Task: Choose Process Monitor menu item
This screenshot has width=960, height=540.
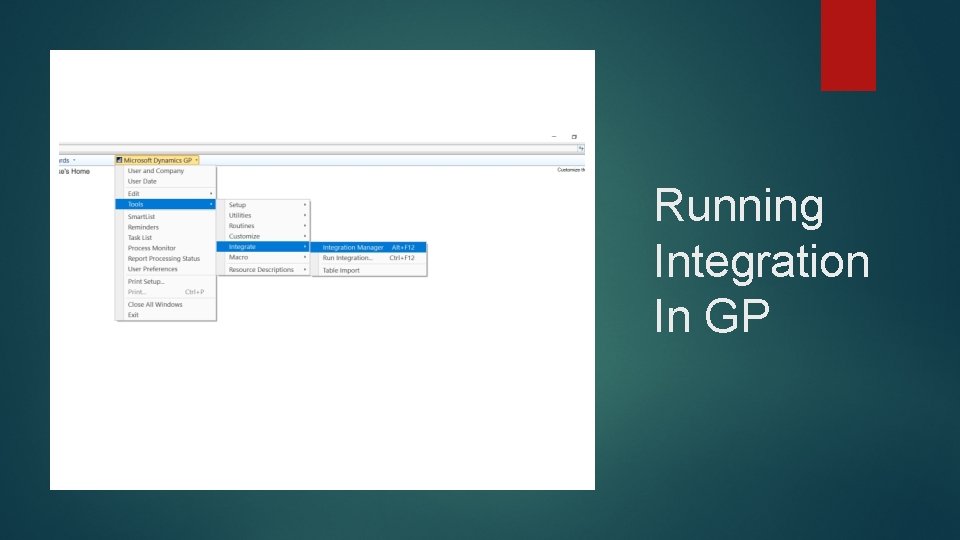Action: (166, 248)
